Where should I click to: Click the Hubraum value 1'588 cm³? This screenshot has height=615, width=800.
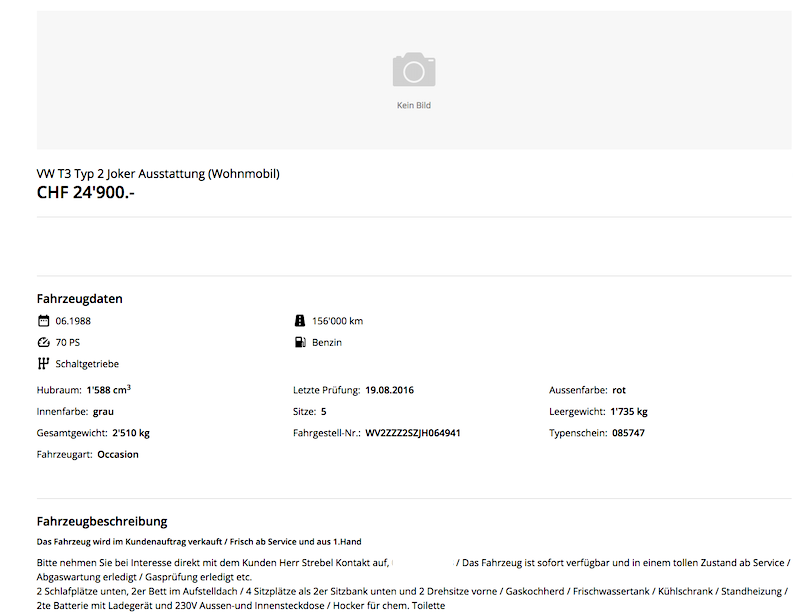pyautogui.click(x=109, y=390)
